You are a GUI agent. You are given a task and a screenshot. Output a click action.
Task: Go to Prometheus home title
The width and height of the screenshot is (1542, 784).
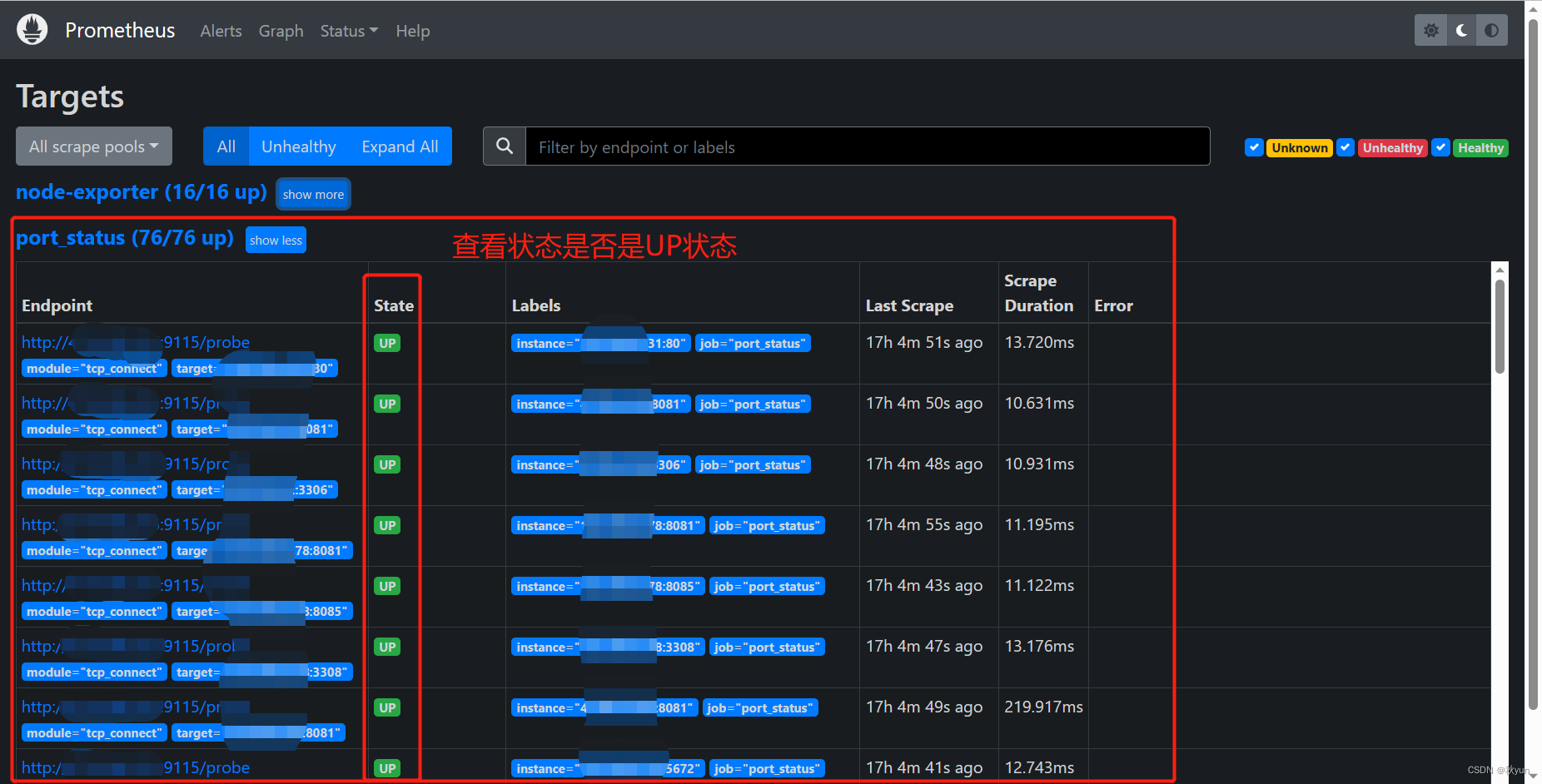pyautogui.click(x=120, y=31)
